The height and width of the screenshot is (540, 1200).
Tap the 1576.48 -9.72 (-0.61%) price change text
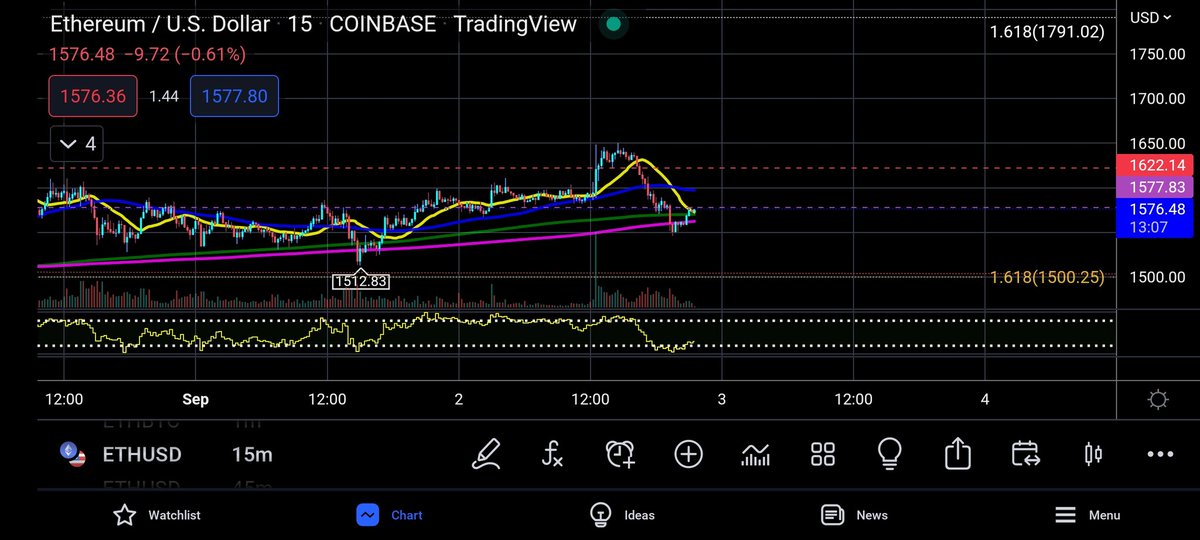(x=147, y=54)
